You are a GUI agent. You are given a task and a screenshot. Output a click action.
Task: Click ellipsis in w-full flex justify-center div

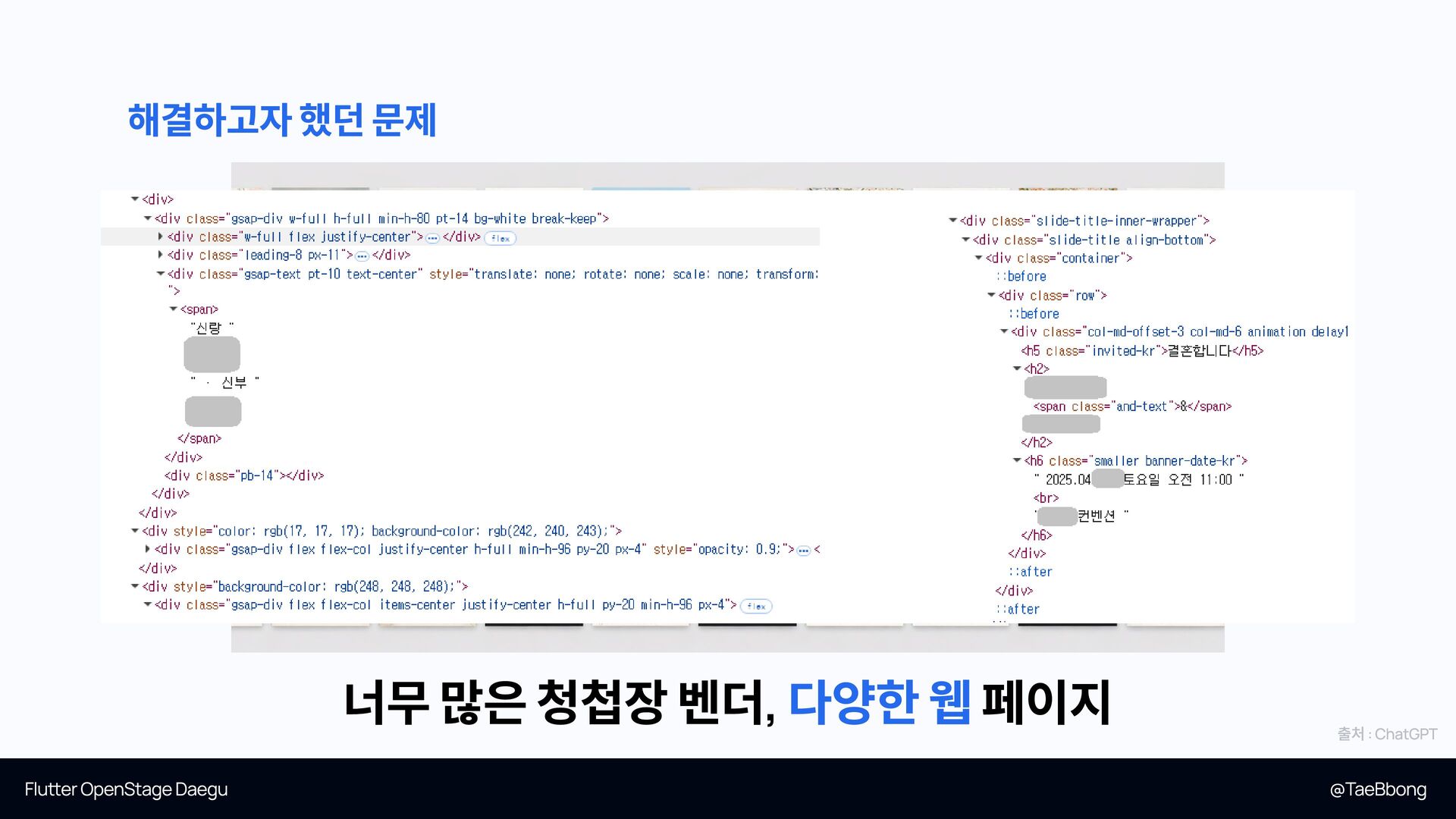(432, 238)
